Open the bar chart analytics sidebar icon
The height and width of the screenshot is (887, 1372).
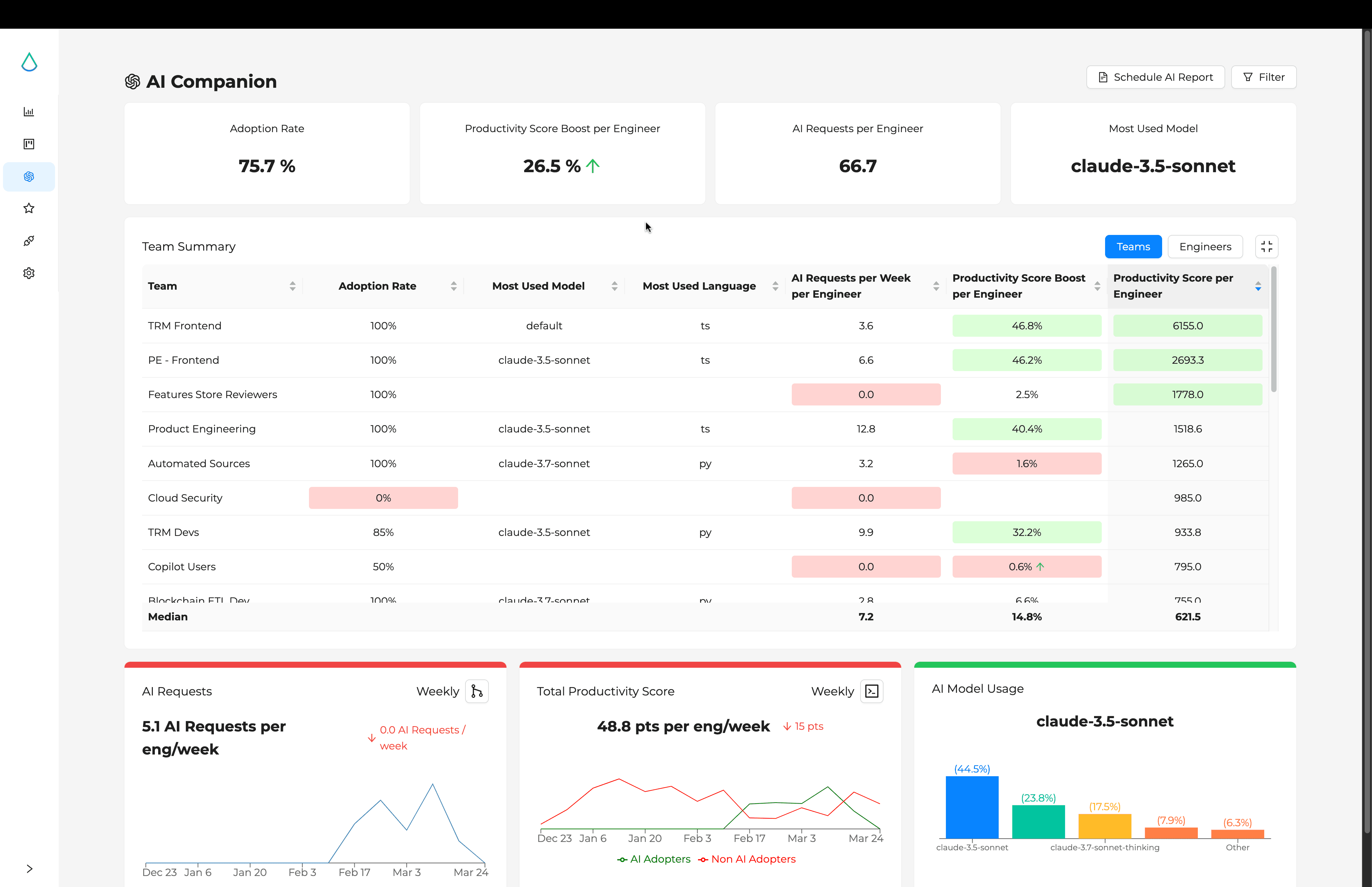point(29,112)
